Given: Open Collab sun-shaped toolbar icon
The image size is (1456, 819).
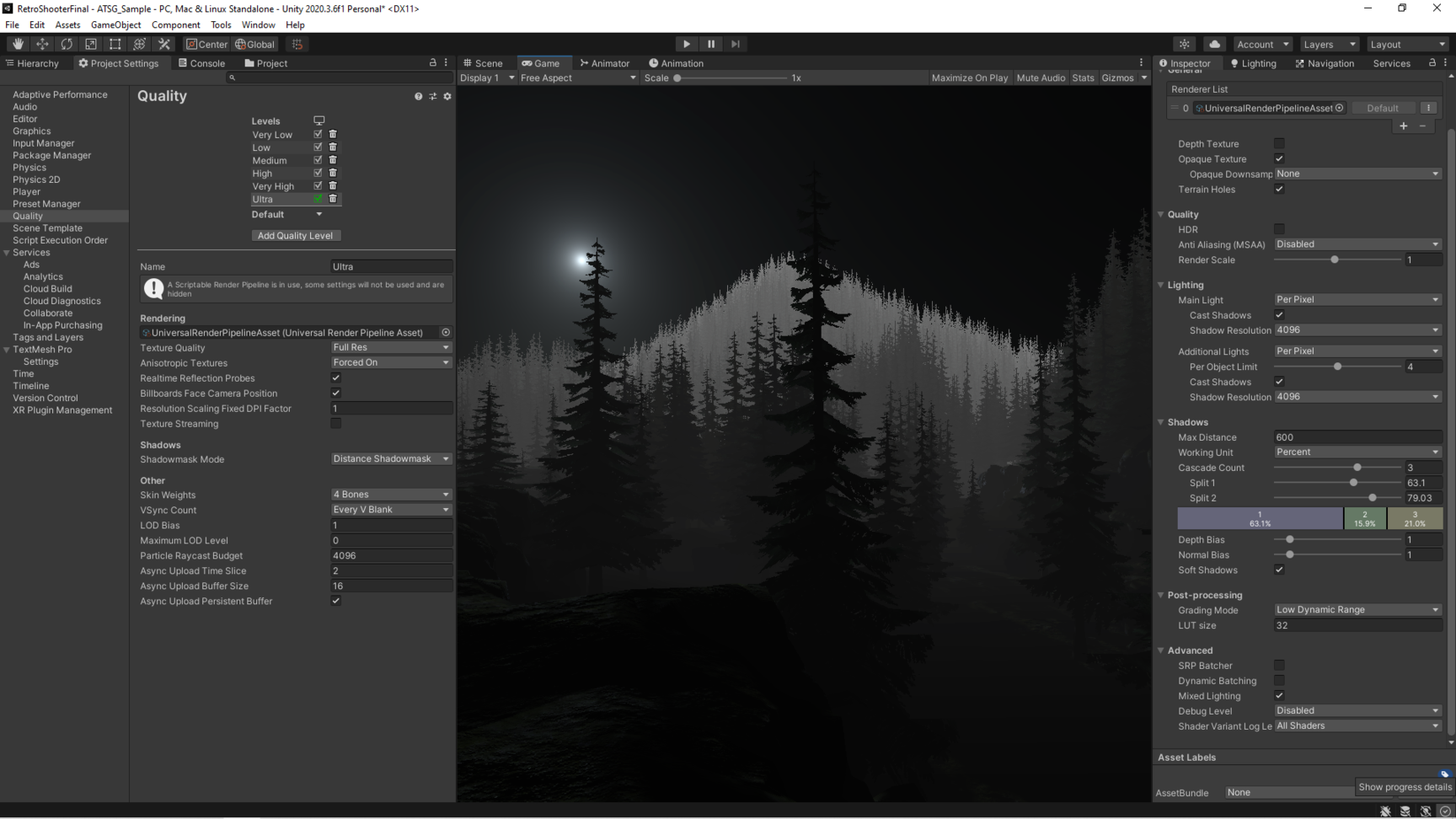Looking at the screenshot, I should [1185, 44].
